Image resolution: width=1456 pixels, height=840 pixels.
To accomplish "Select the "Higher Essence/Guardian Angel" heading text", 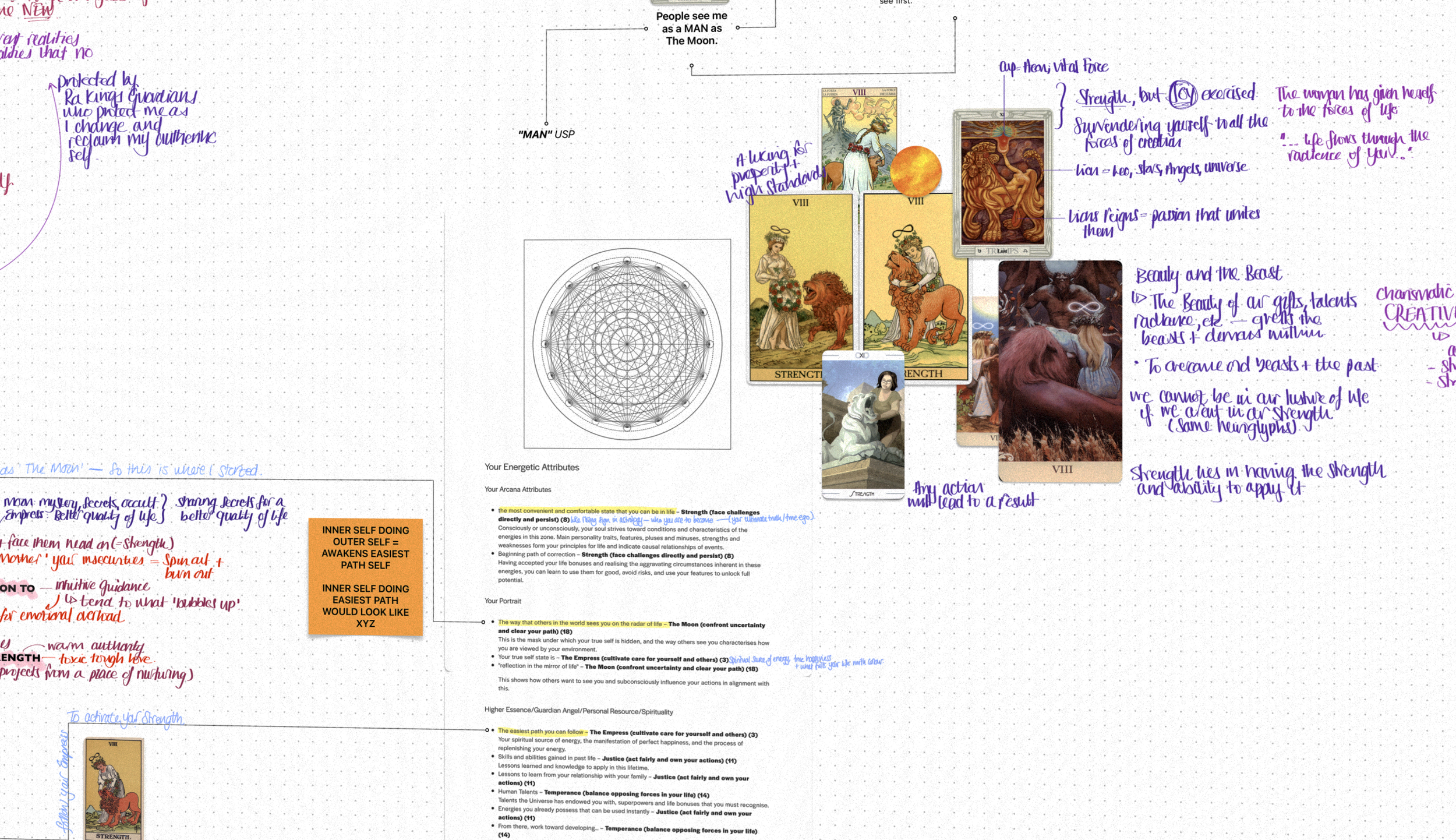I will point(578,711).
